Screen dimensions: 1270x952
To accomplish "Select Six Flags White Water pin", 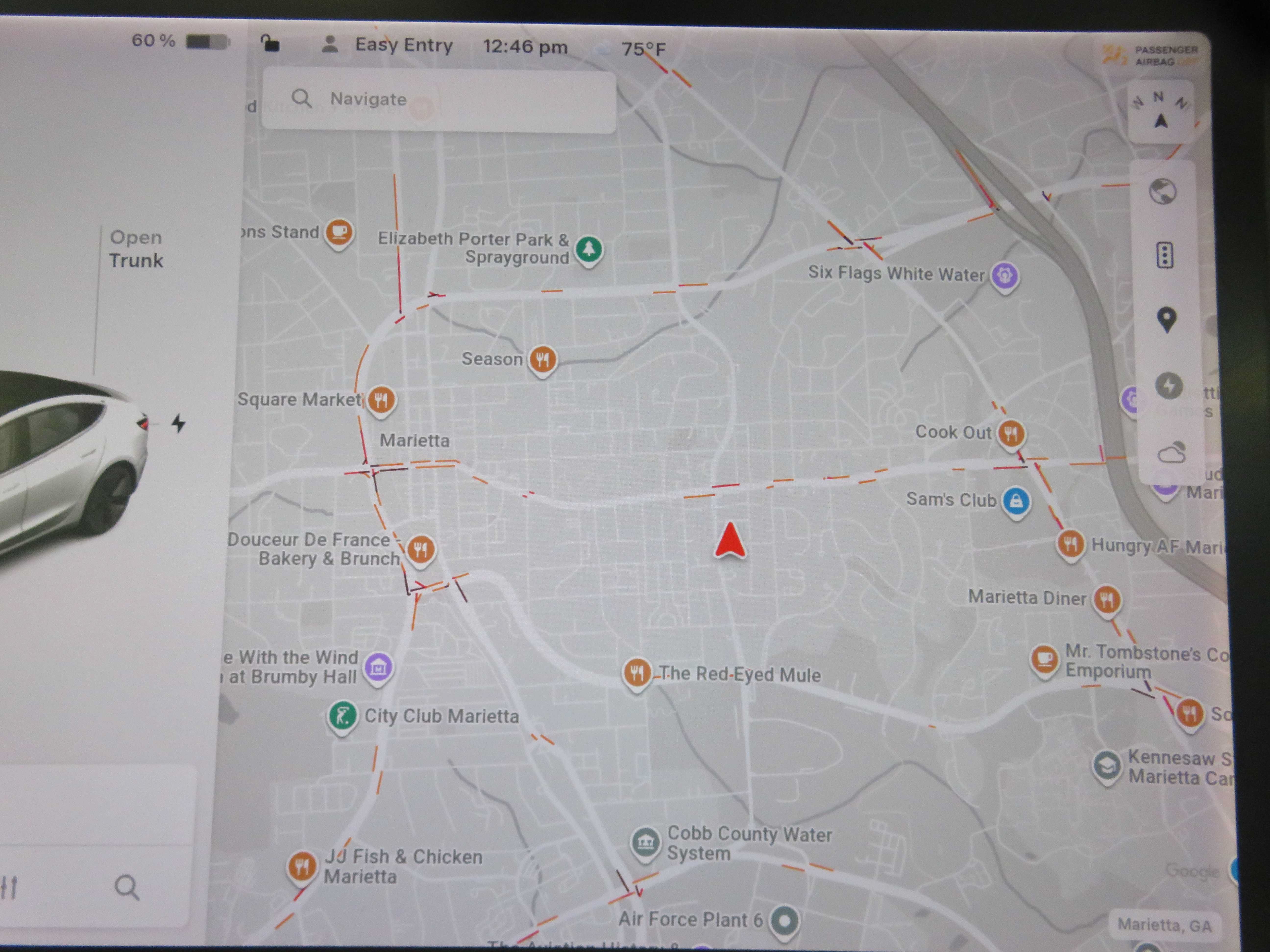I will click(x=1004, y=277).
